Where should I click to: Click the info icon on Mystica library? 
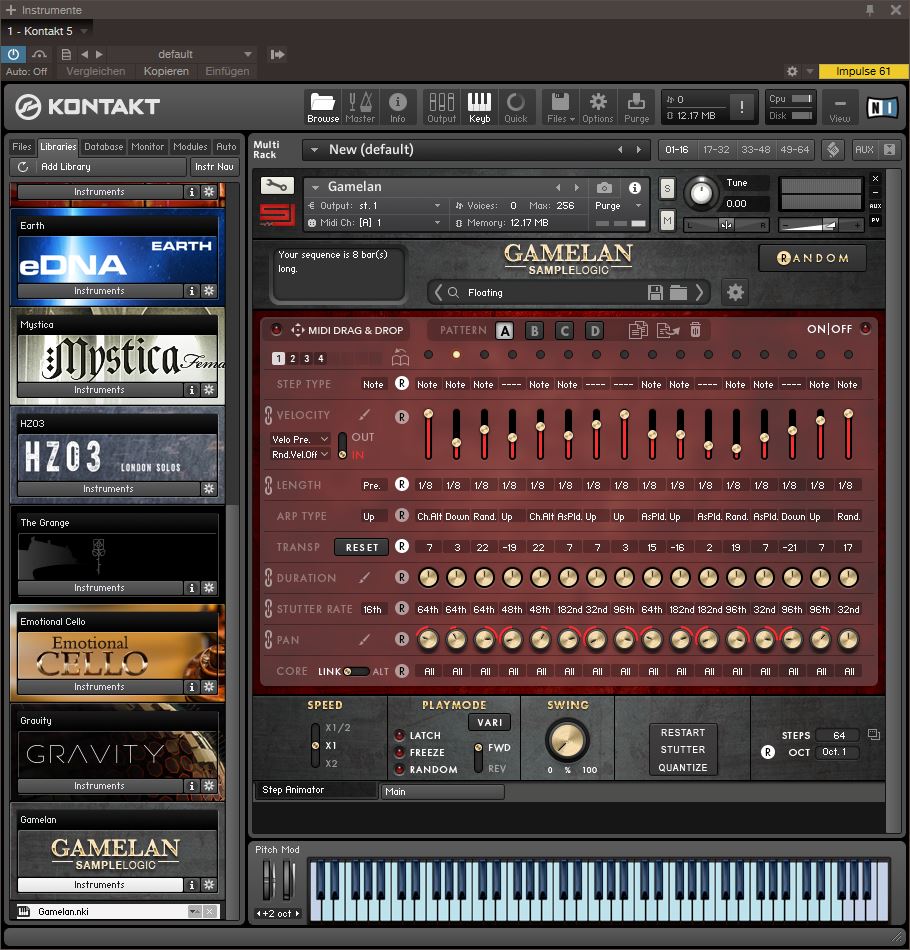(x=192, y=390)
